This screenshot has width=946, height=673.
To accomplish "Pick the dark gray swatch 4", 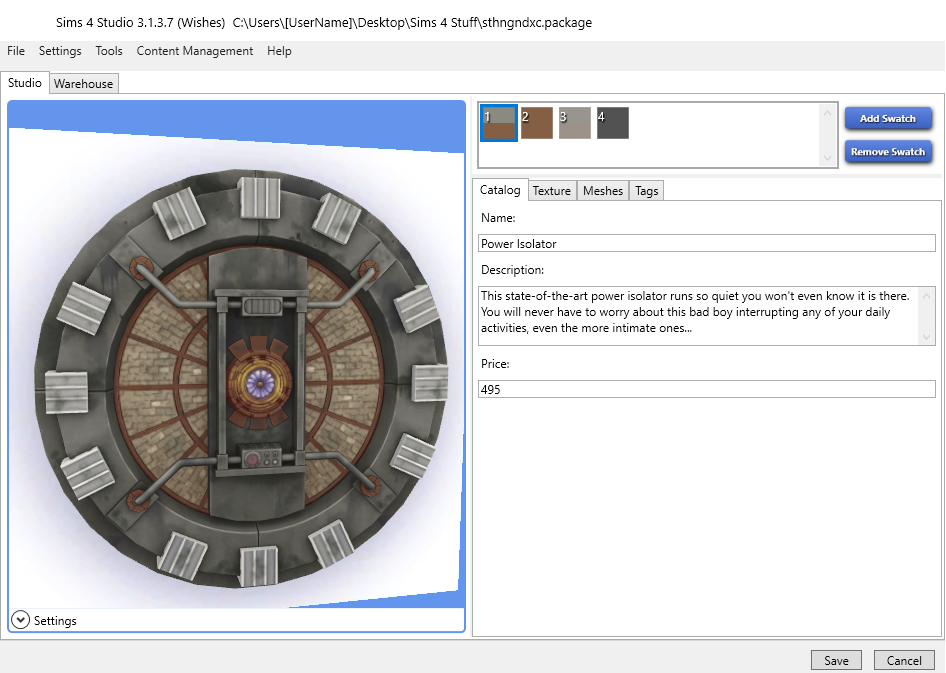I will pos(613,123).
